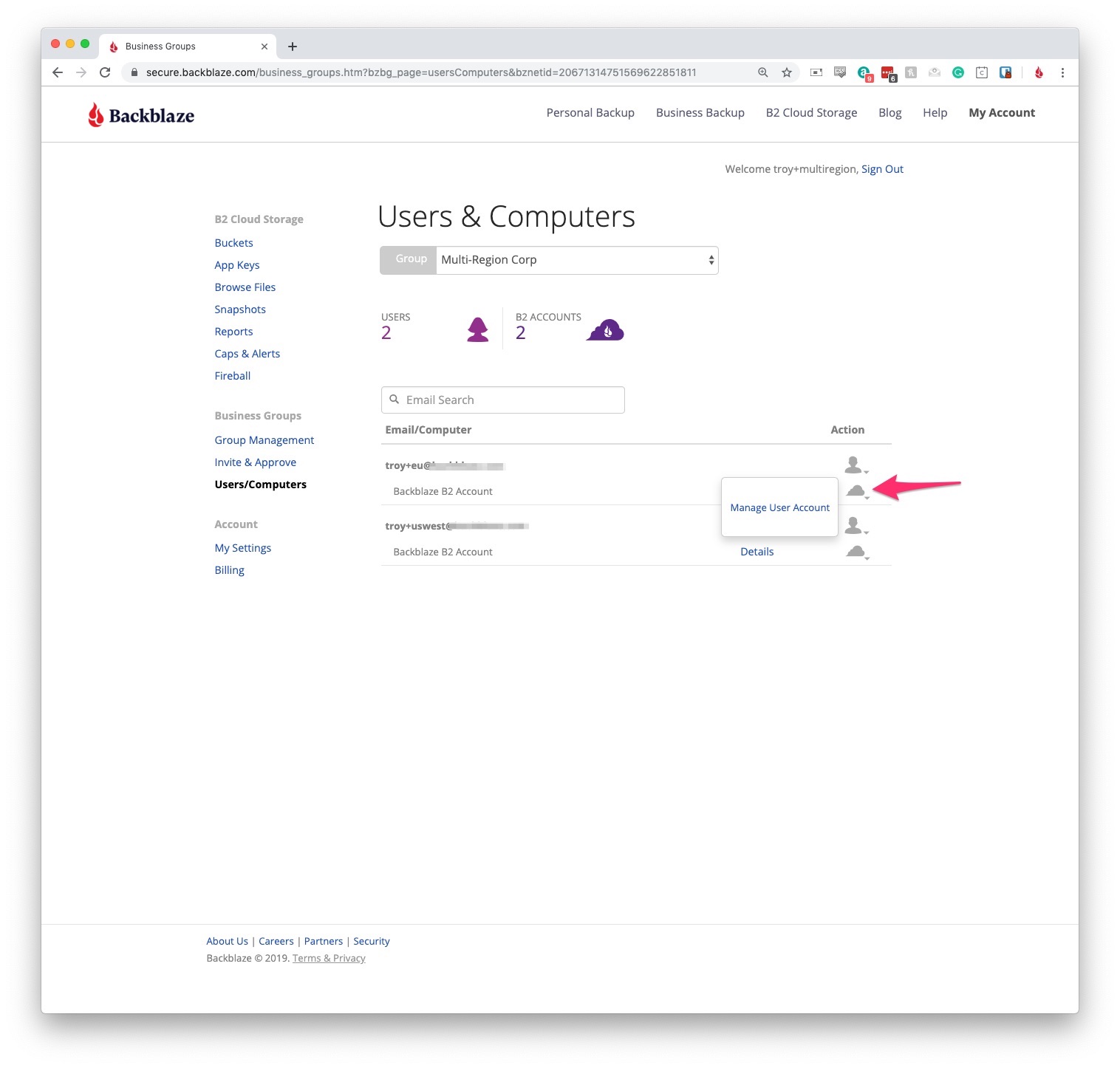Open the Blog nav link
The height and width of the screenshot is (1068, 1120).
coord(890,112)
